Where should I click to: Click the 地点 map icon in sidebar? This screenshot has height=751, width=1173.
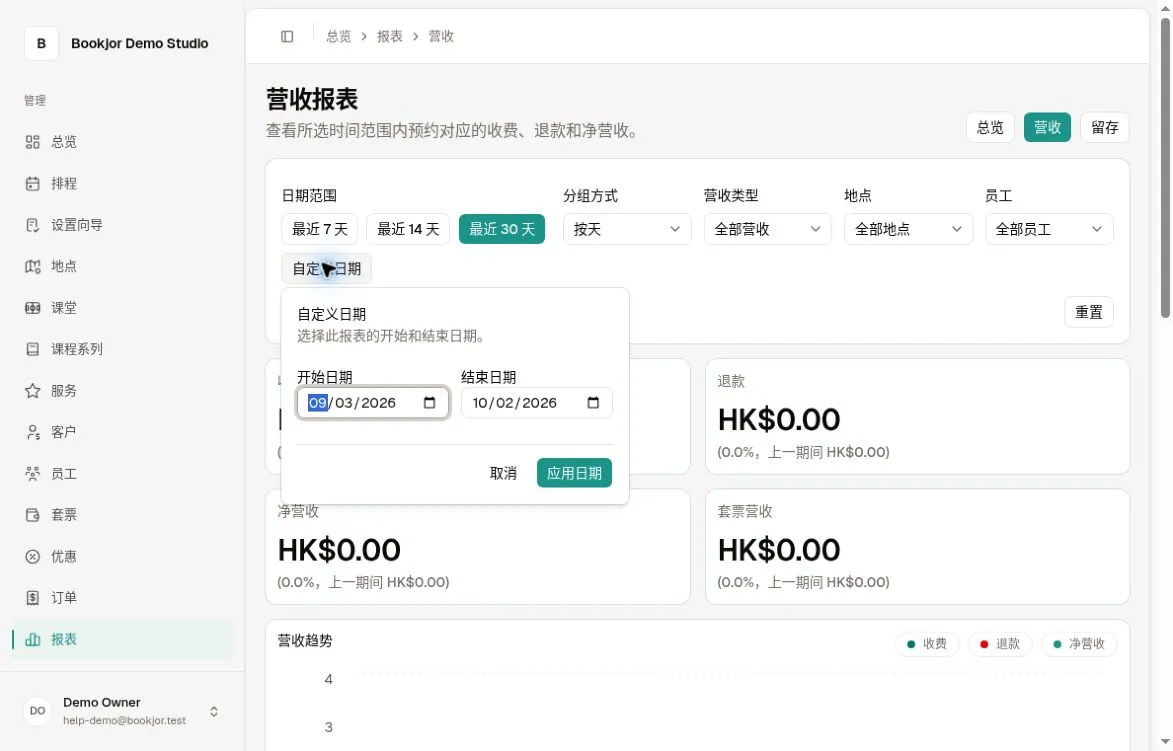pos(32,266)
